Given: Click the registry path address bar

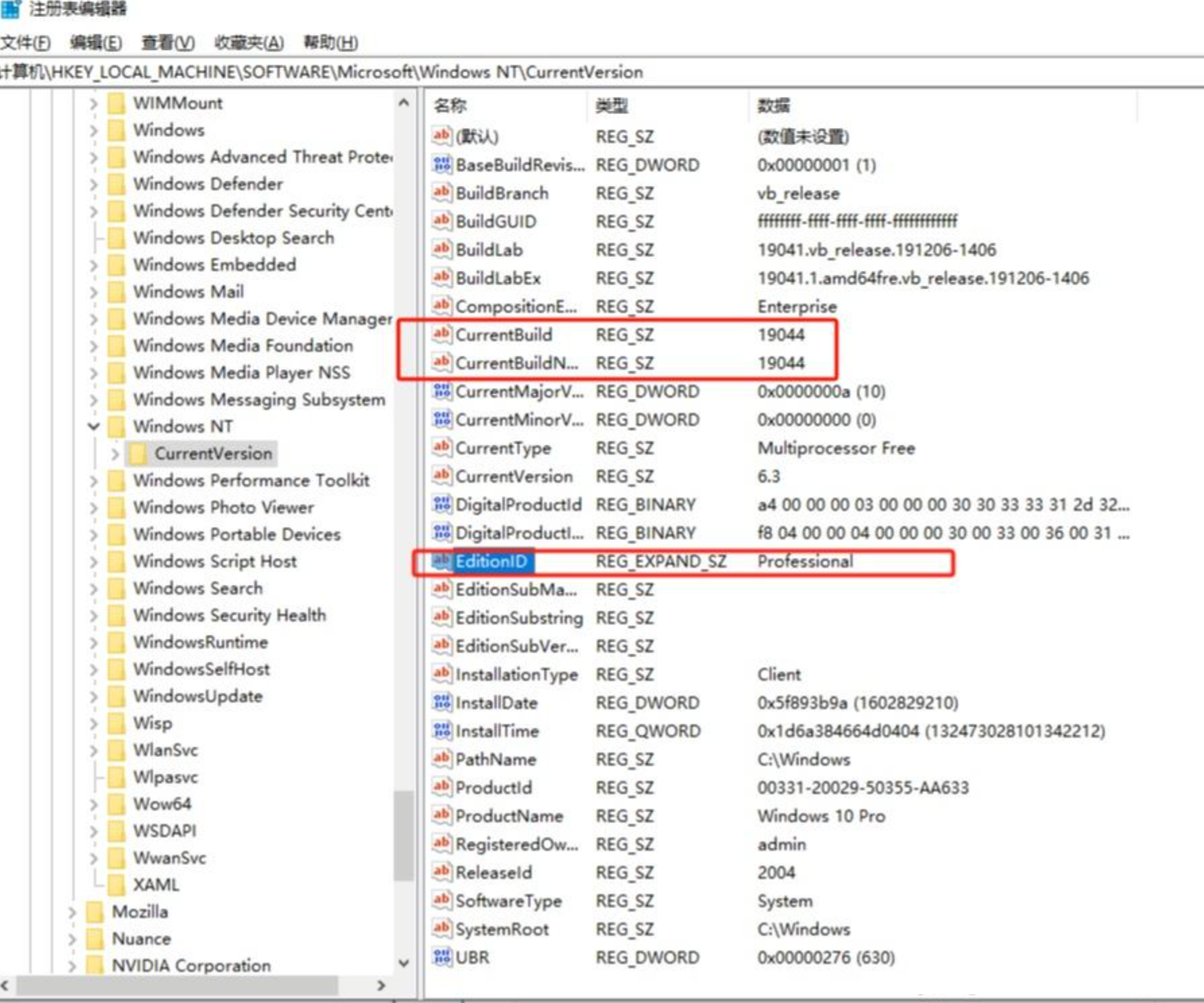Looking at the screenshot, I should coord(602,72).
